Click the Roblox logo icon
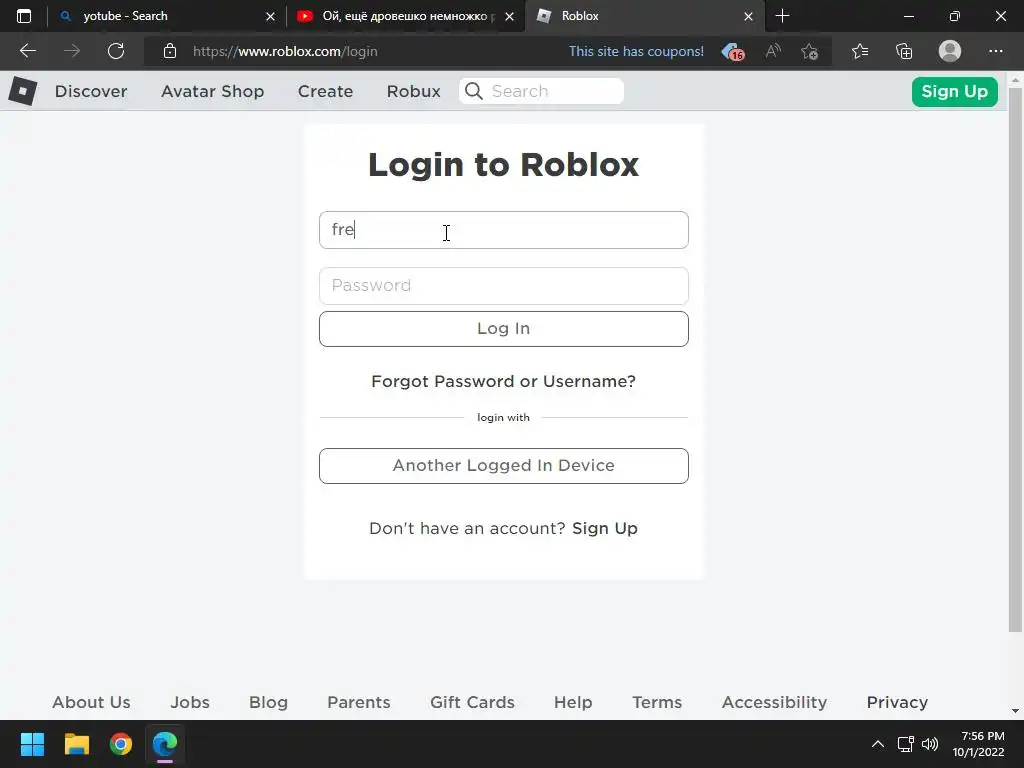This screenshot has width=1024, height=768. (x=23, y=91)
